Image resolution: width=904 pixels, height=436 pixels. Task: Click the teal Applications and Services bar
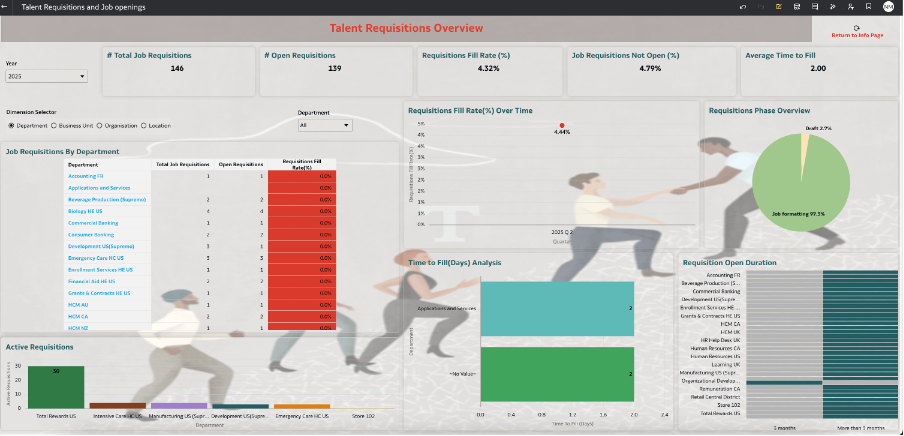pyautogui.click(x=557, y=309)
